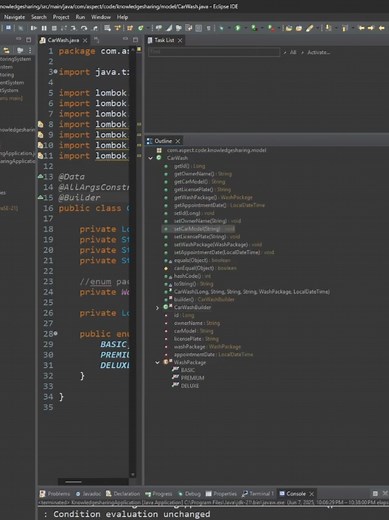Close the CarWash.java editor tab
This screenshot has width=389, height=520.
(85, 40)
